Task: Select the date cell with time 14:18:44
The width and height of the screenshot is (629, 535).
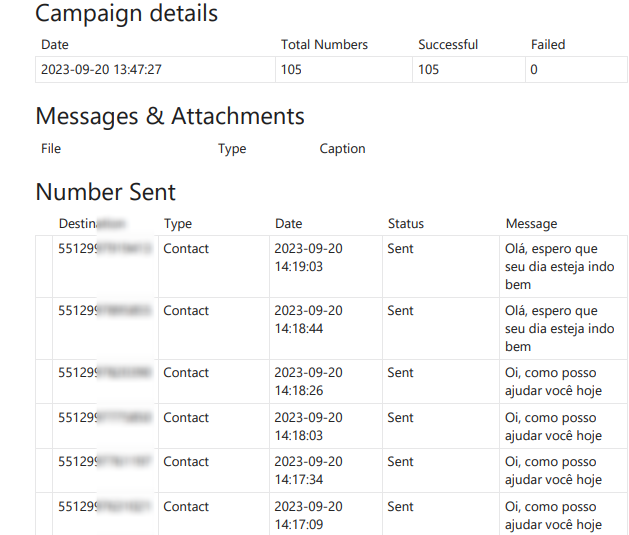Action: [x=308, y=320]
